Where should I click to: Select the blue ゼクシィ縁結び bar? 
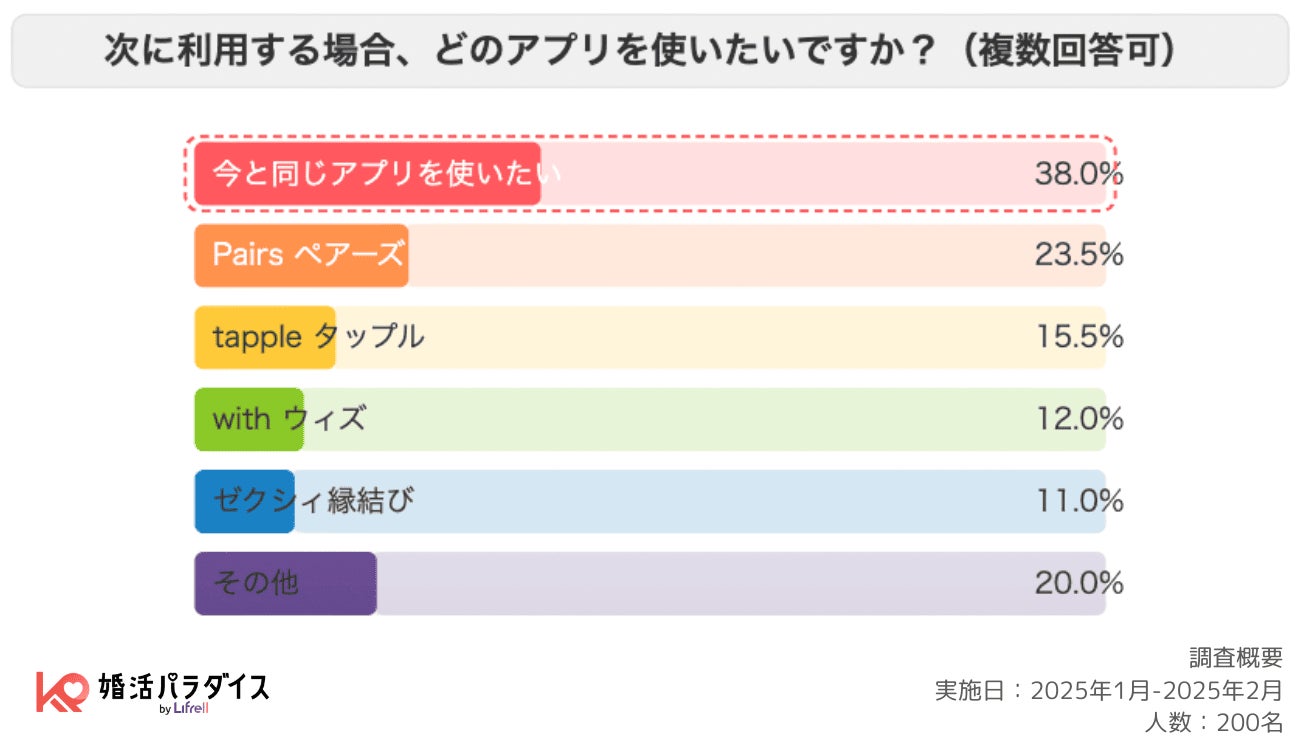click(x=245, y=501)
